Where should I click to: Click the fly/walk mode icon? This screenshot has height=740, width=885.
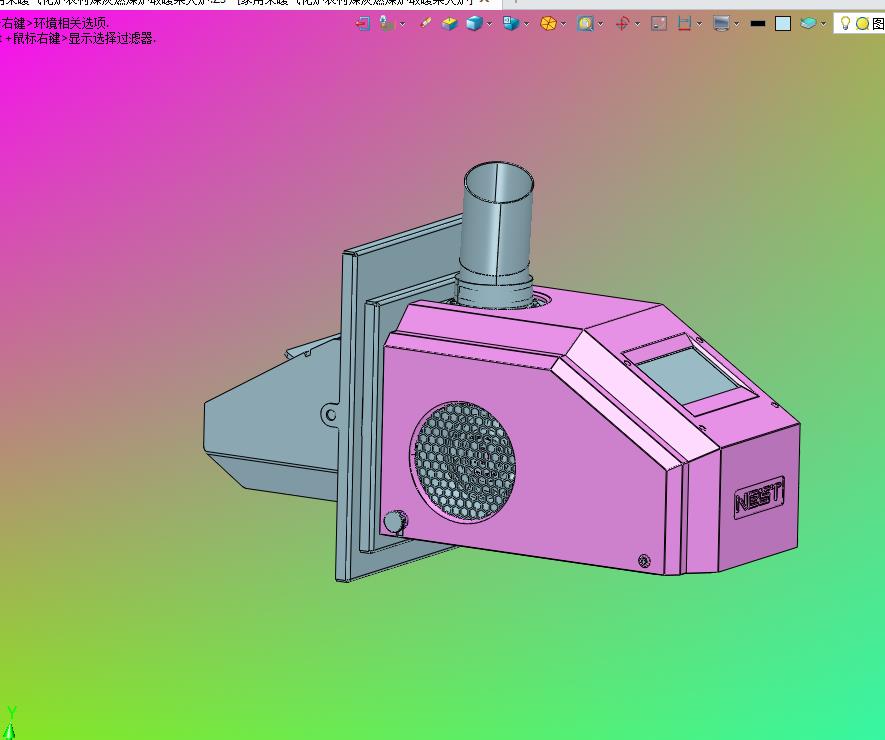[x=387, y=24]
